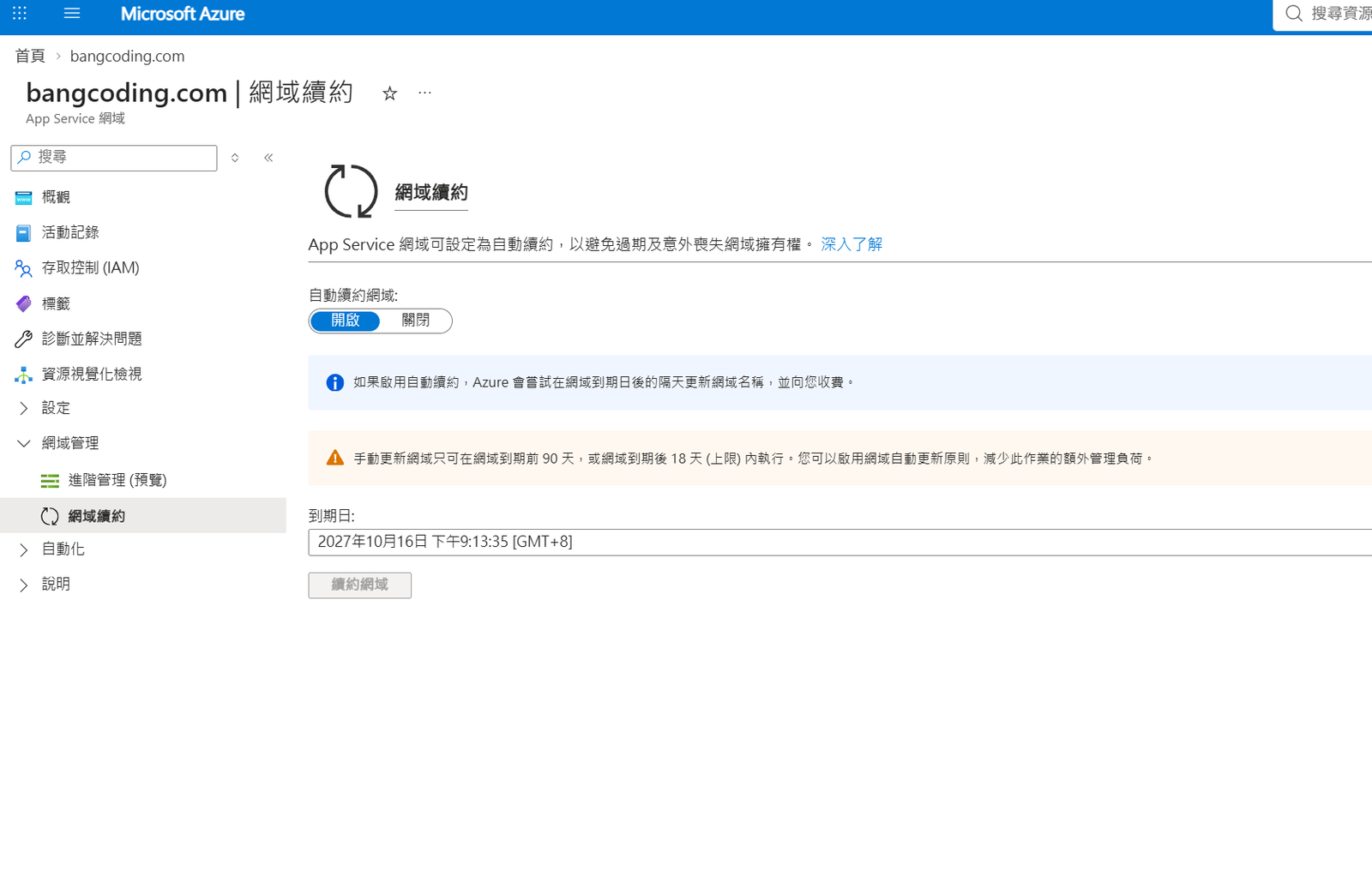The width and height of the screenshot is (1372, 870).
Task: Click the sidebar 網域續約 refresh icon
Action: pos(50,516)
